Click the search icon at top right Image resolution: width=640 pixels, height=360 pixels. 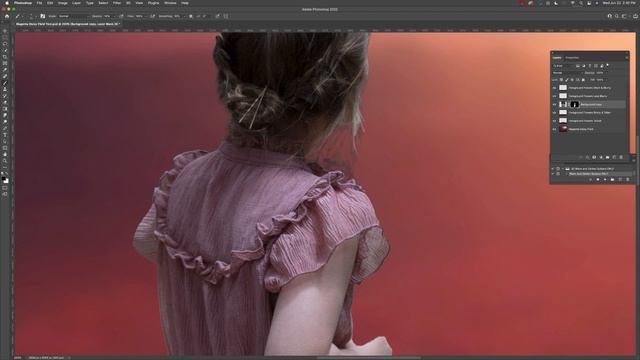coord(617,16)
